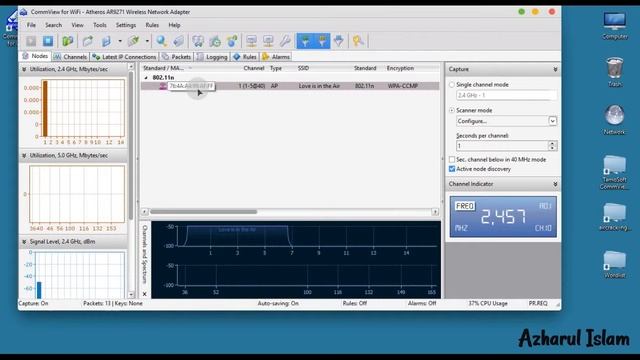Click the Trash desktop icon
Viewport: 640px width, 360px height.
click(x=615, y=72)
